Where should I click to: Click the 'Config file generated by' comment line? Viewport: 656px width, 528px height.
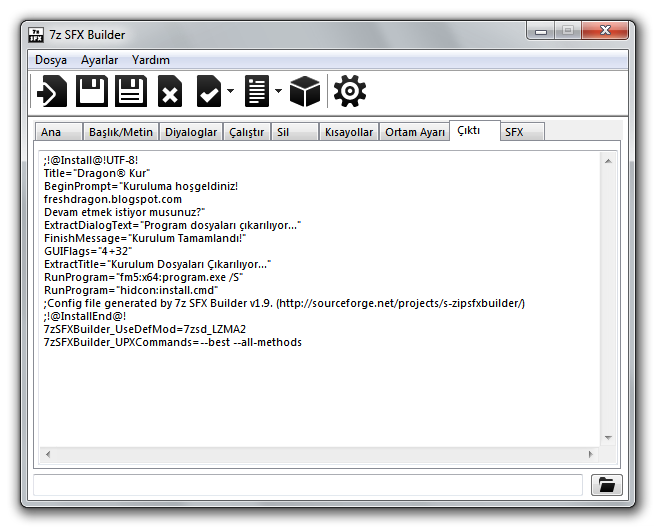[284, 303]
